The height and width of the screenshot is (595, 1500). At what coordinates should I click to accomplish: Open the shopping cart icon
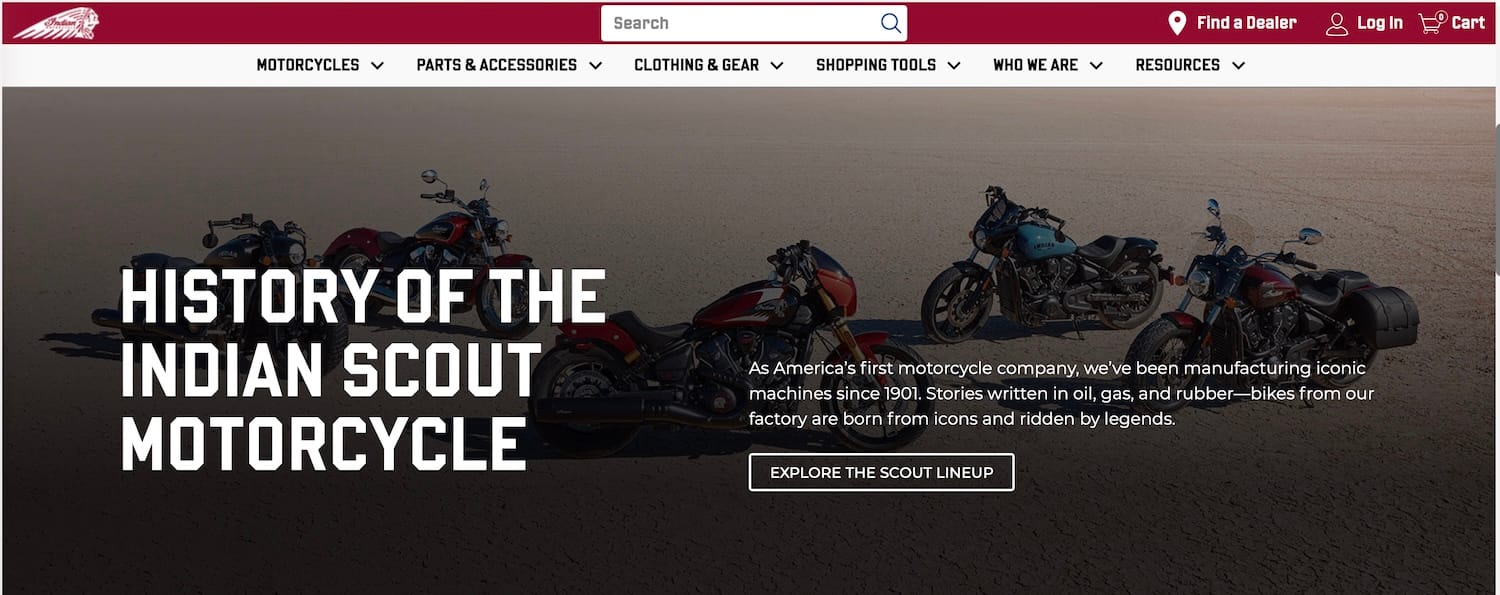coord(1433,22)
